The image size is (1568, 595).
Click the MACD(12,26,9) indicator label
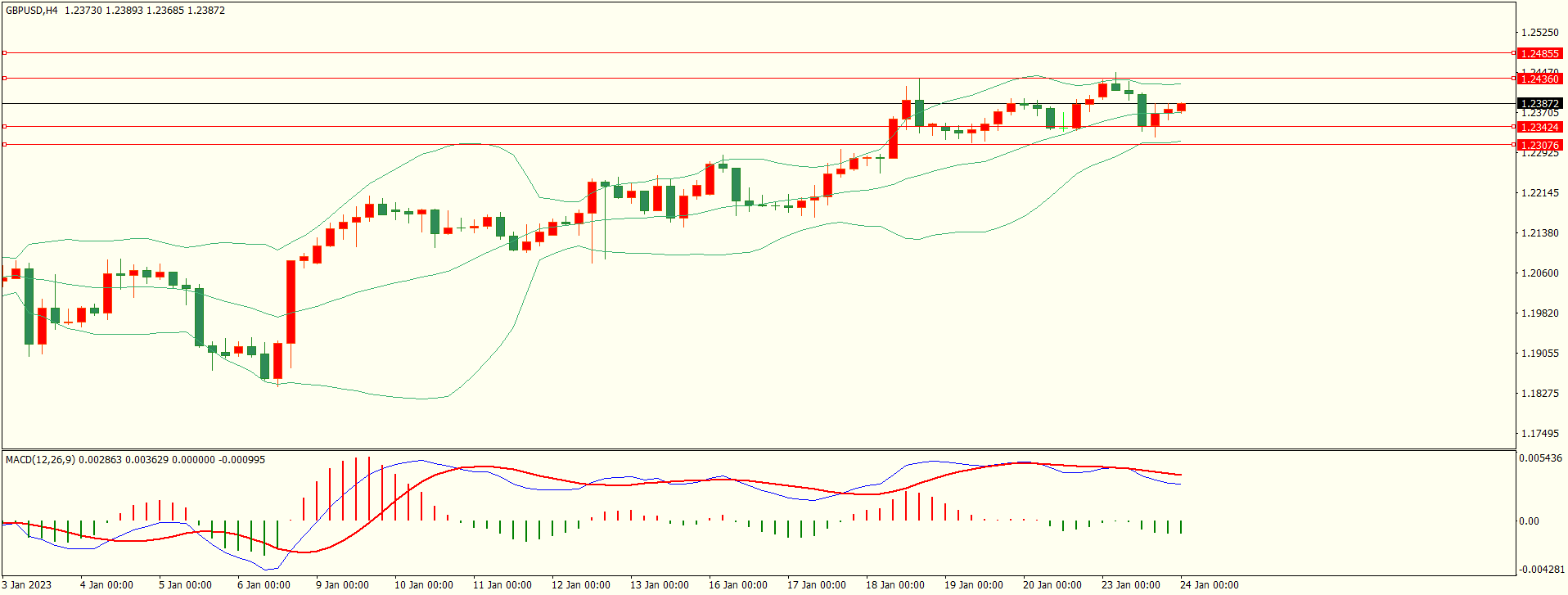pyautogui.click(x=40, y=460)
